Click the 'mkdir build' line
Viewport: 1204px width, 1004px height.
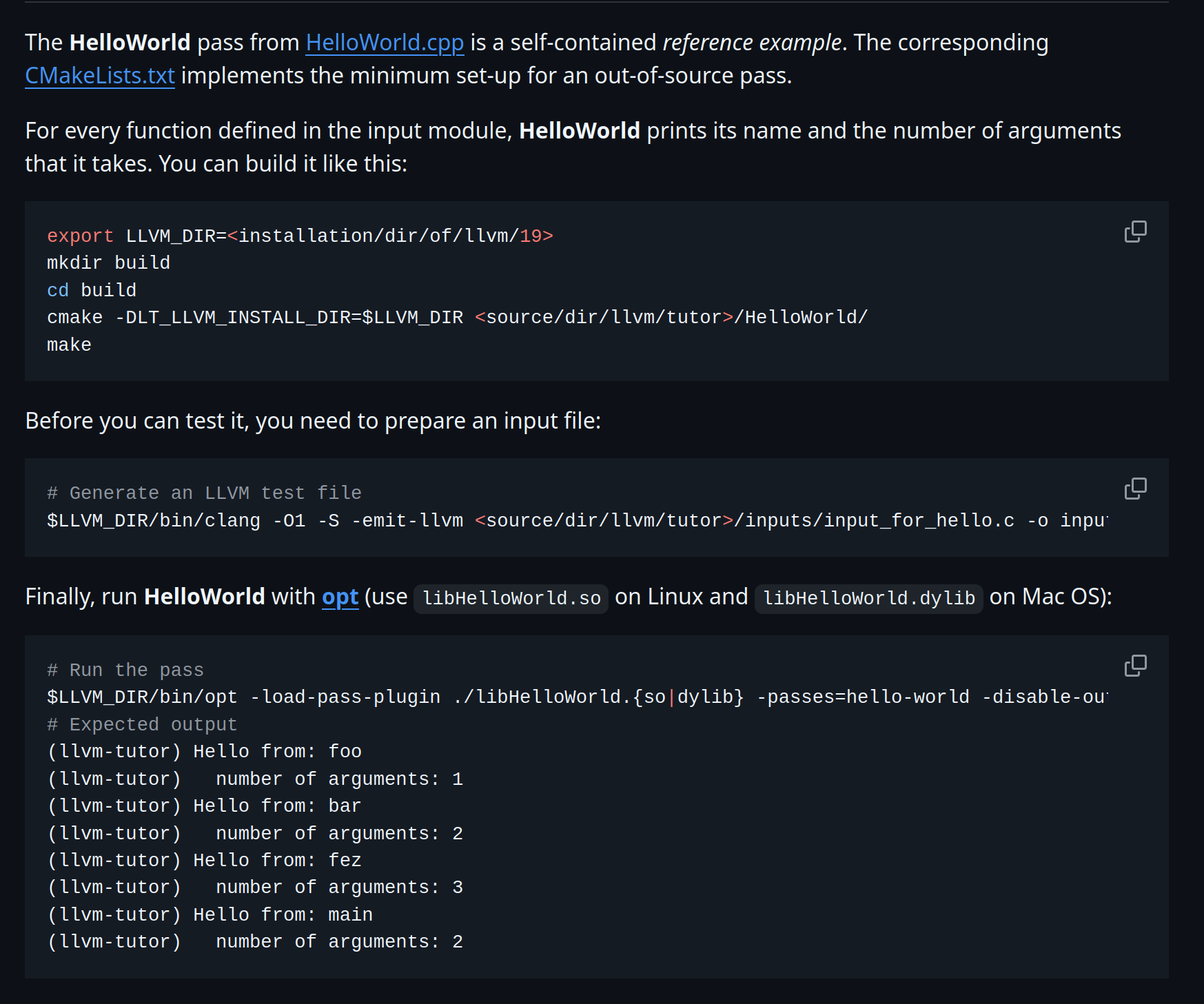pos(108,263)
